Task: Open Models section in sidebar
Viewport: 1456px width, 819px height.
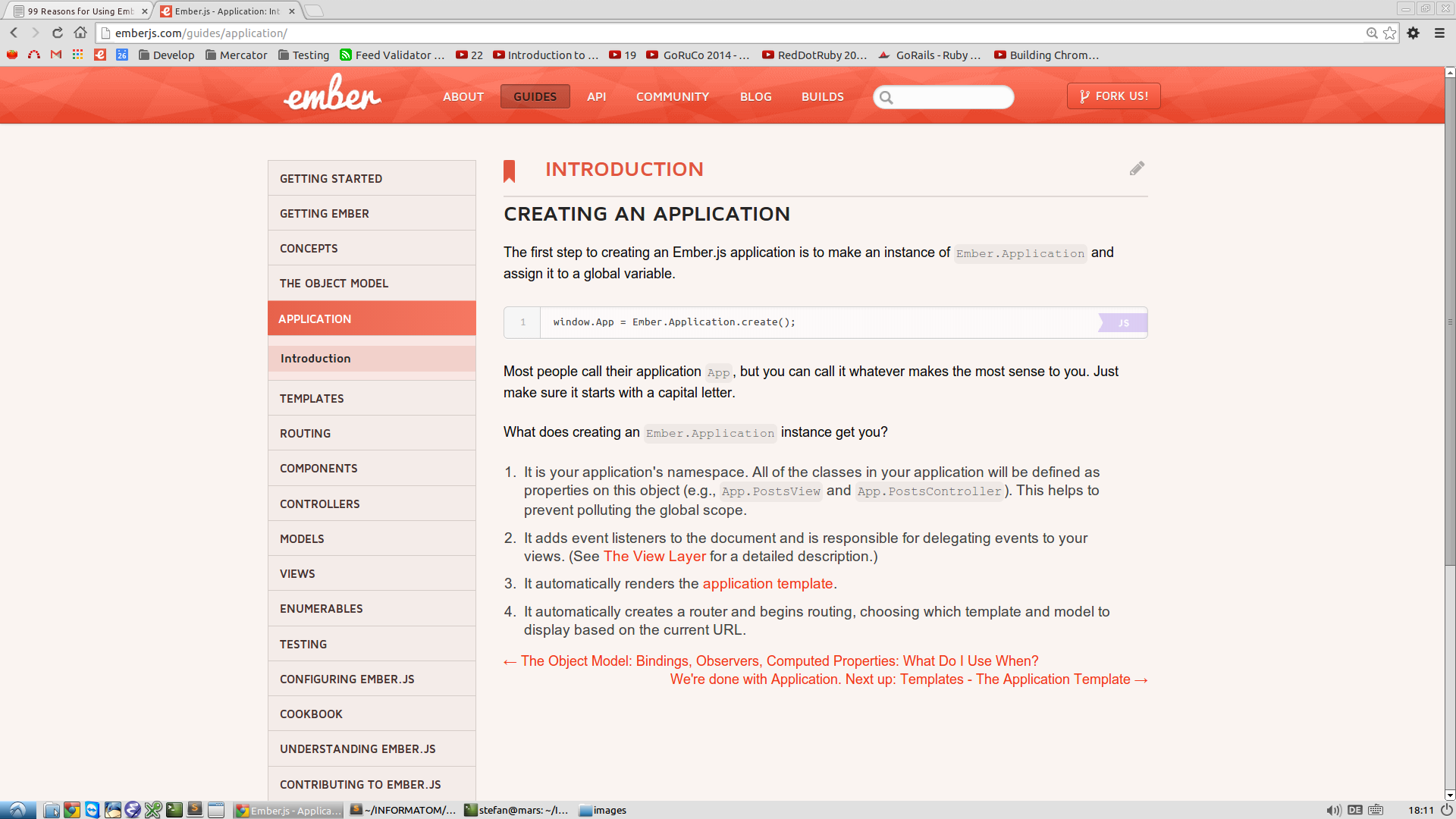Action: 372,538
